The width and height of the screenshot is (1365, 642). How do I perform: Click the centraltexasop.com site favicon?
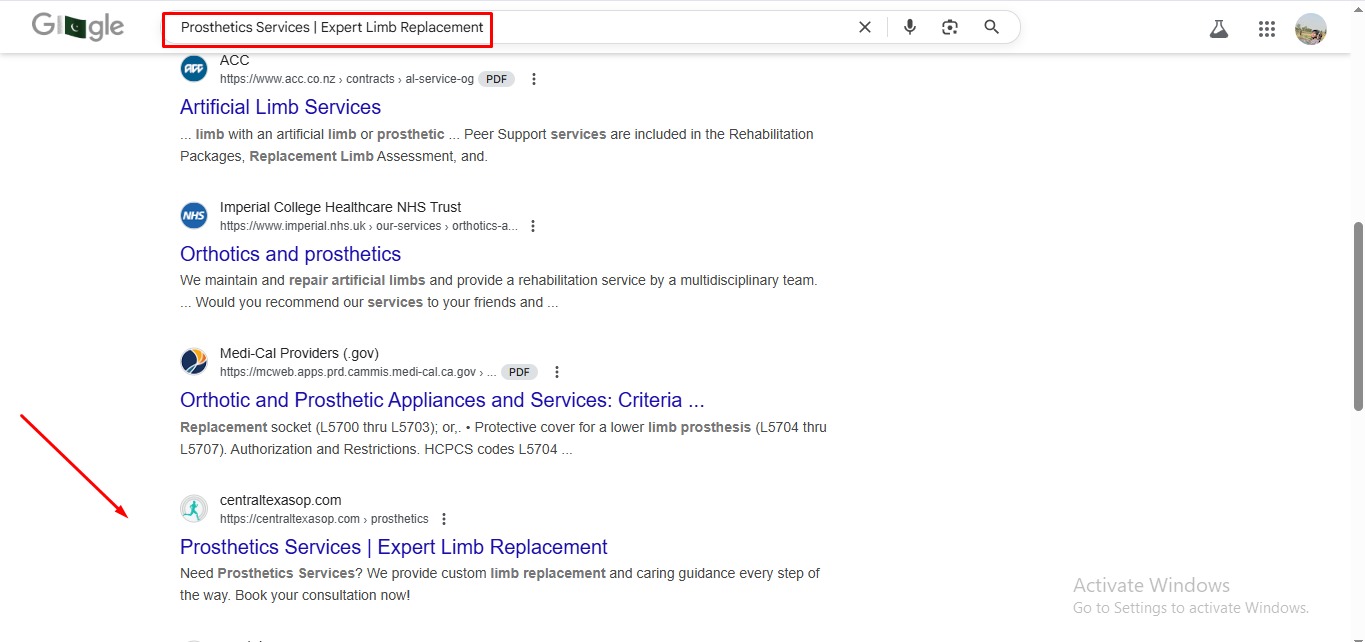click(x=194, y=509)
